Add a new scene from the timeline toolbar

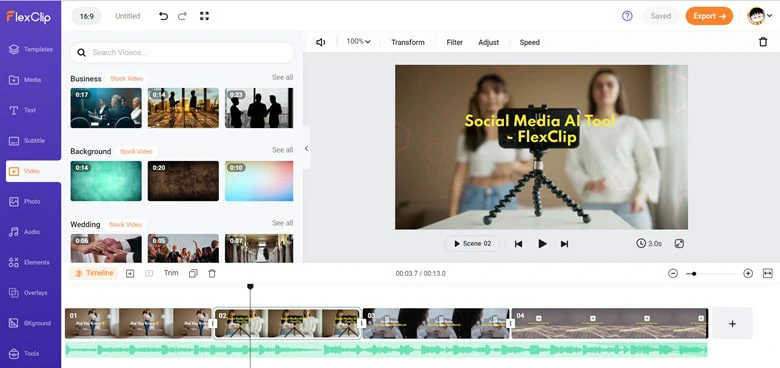point(130,274)
